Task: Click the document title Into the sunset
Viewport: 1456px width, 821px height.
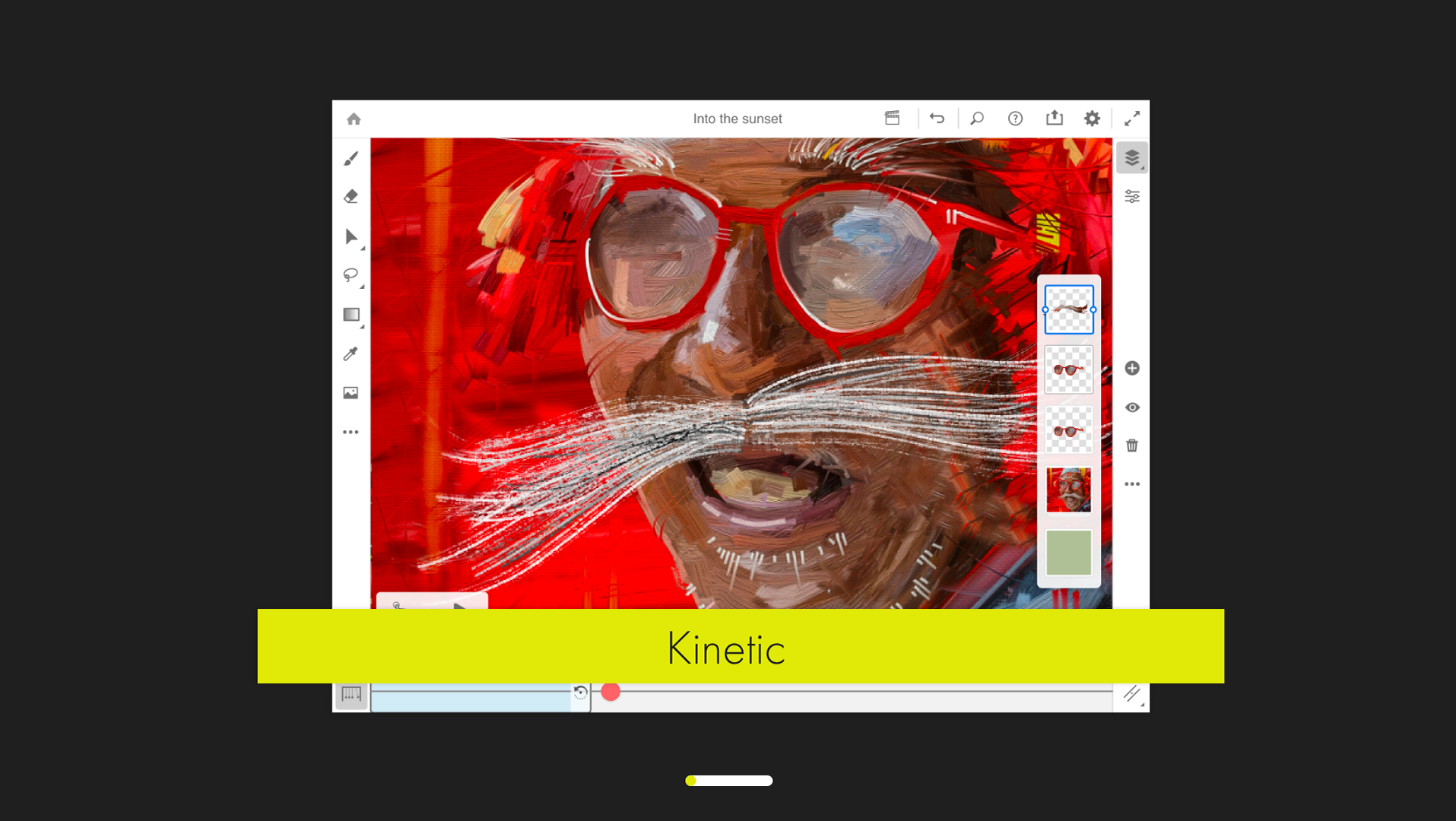Action: click(x=738, y=119)
